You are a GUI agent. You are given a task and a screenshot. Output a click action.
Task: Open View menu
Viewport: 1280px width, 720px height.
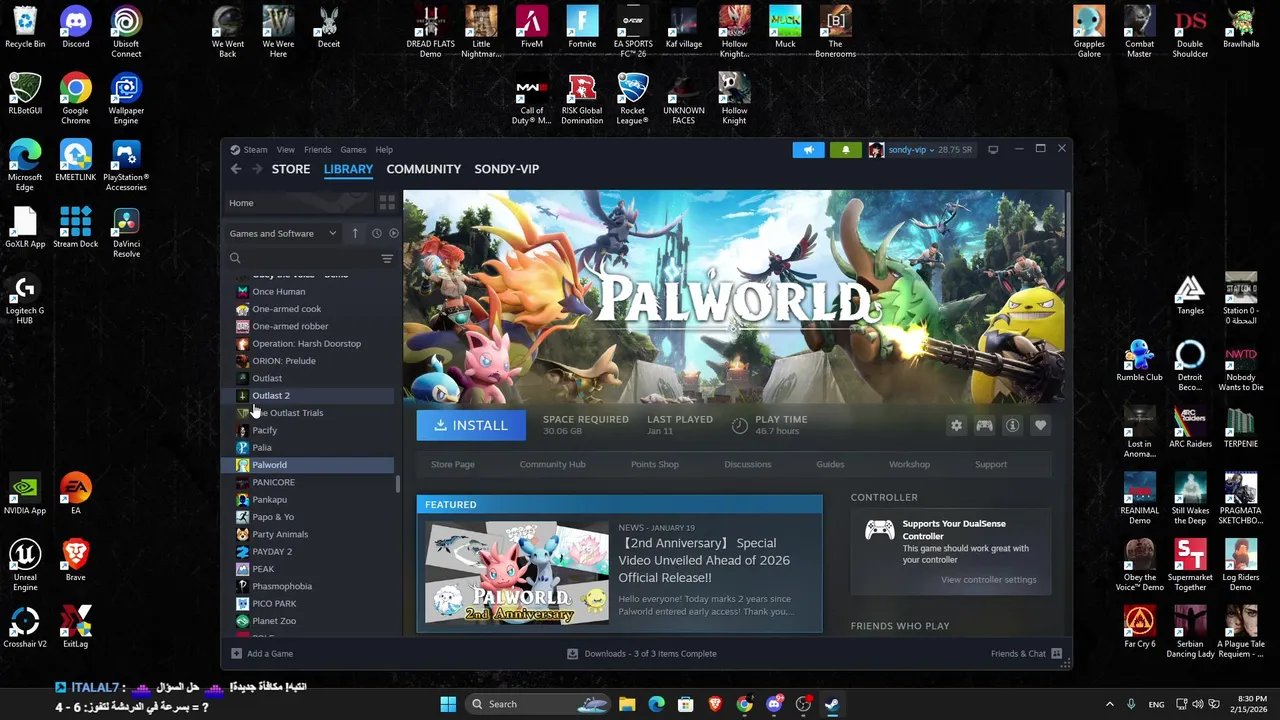[x=286, y=150]
